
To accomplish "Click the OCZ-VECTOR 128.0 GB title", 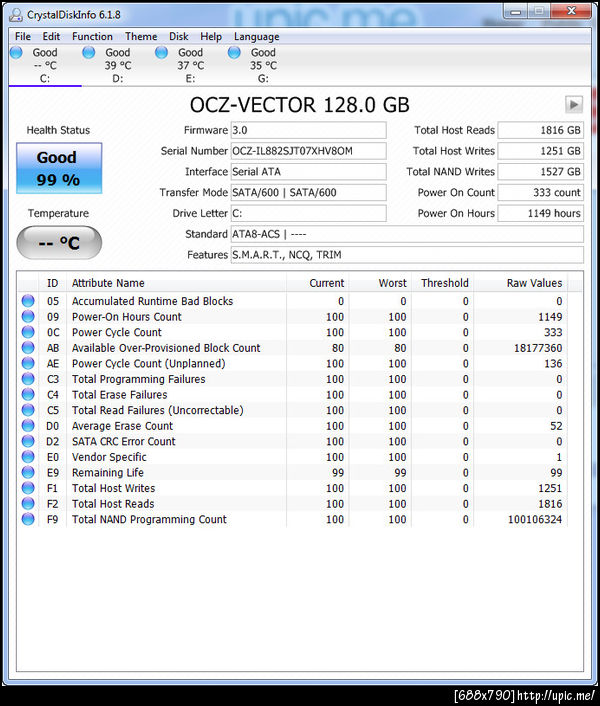I will click(300, 105).
